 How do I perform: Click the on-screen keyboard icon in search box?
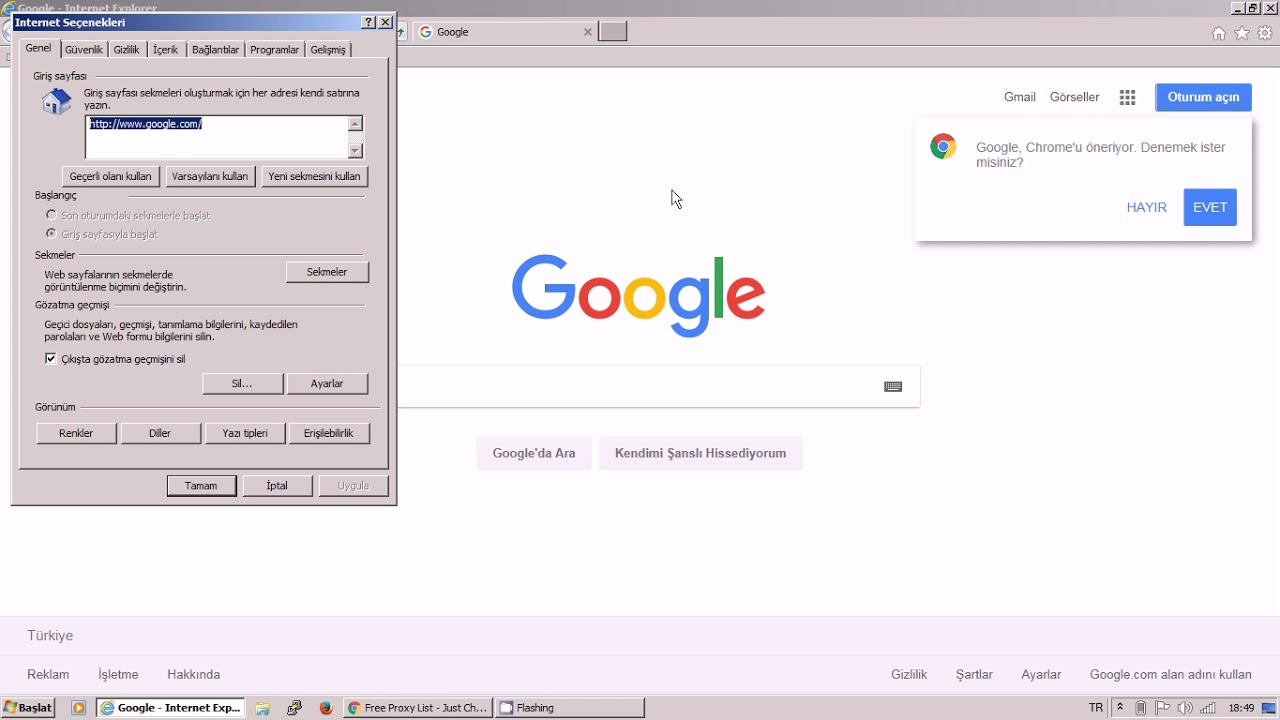pyautogui.click(x=893, y=387)
